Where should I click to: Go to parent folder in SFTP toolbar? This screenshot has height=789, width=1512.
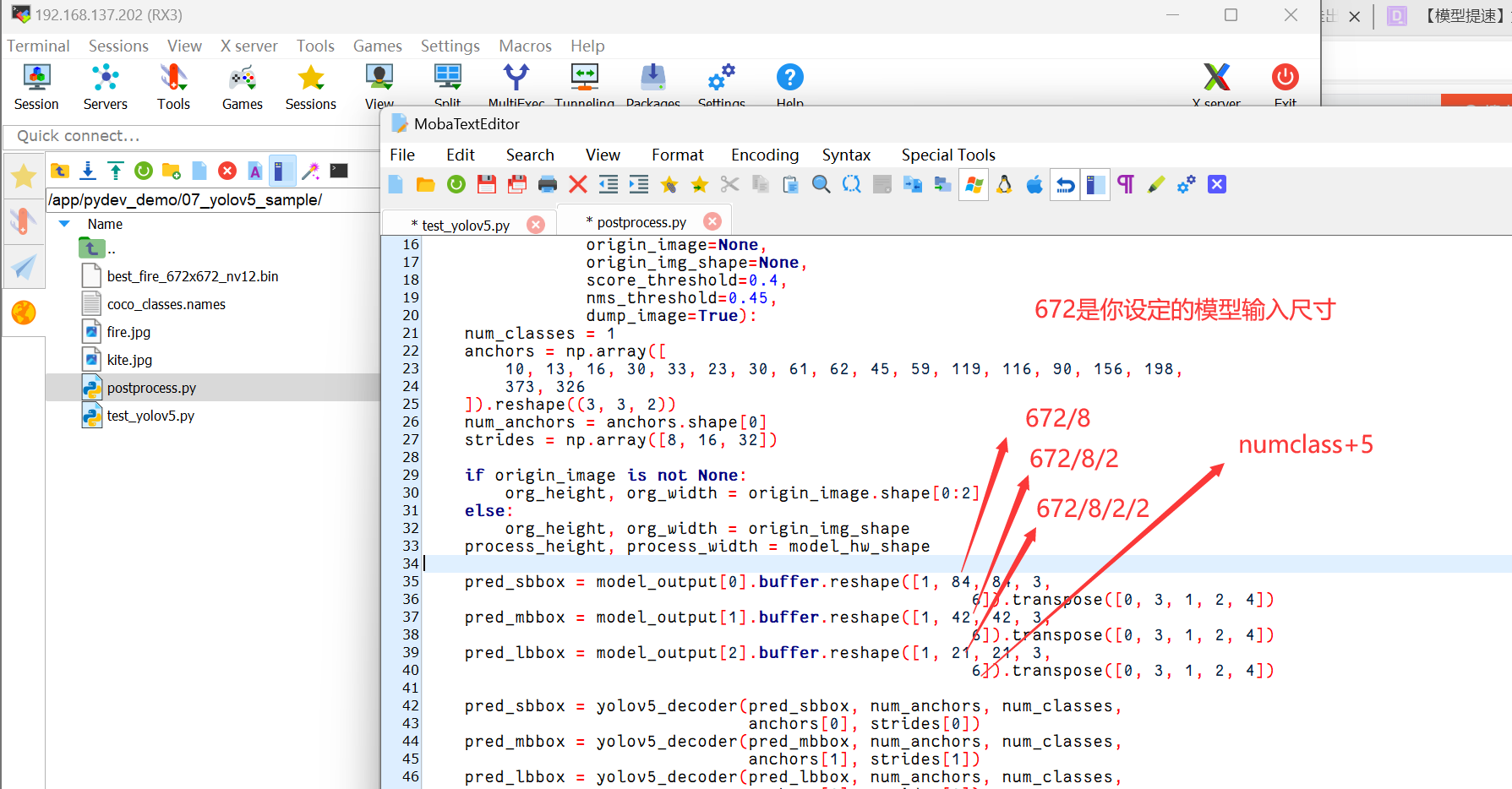click(60, 171)
